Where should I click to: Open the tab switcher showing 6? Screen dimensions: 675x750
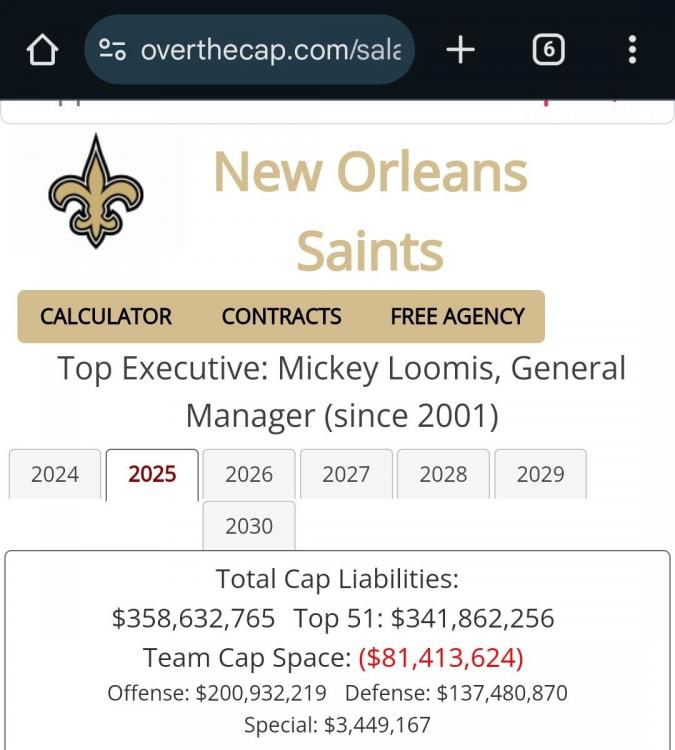click(x=548, y=50)
